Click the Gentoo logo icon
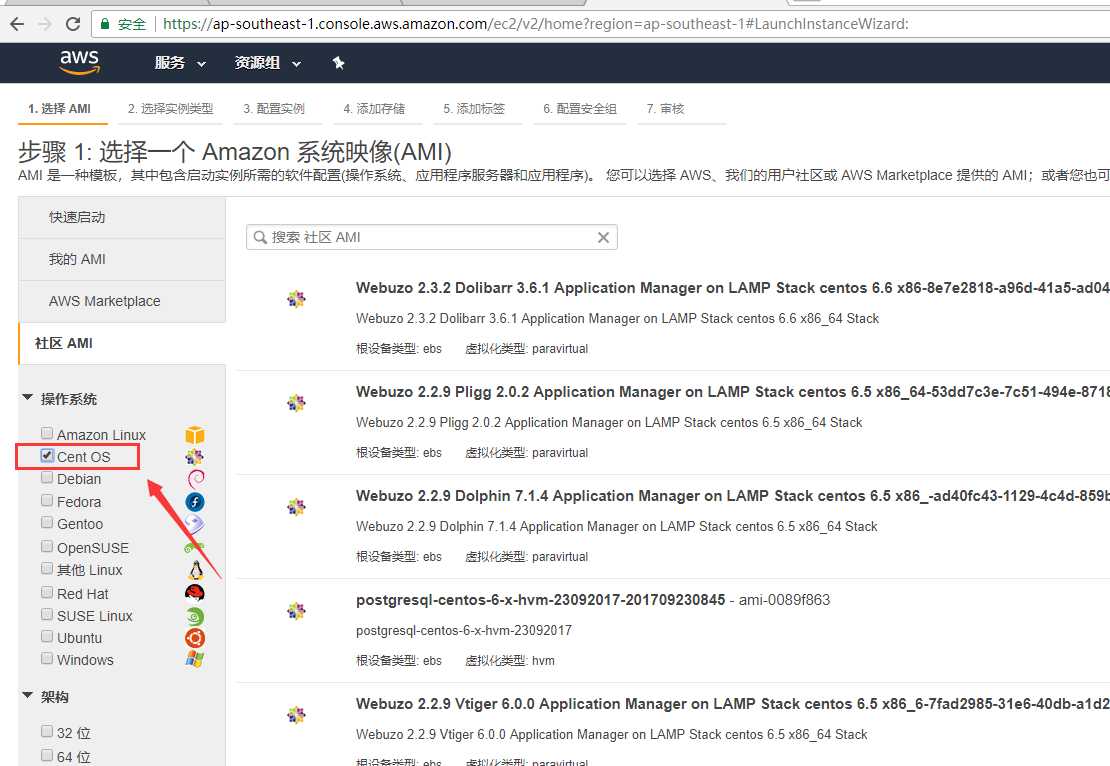This screenshot has width=1110, height=766. (x=195, y=524)
